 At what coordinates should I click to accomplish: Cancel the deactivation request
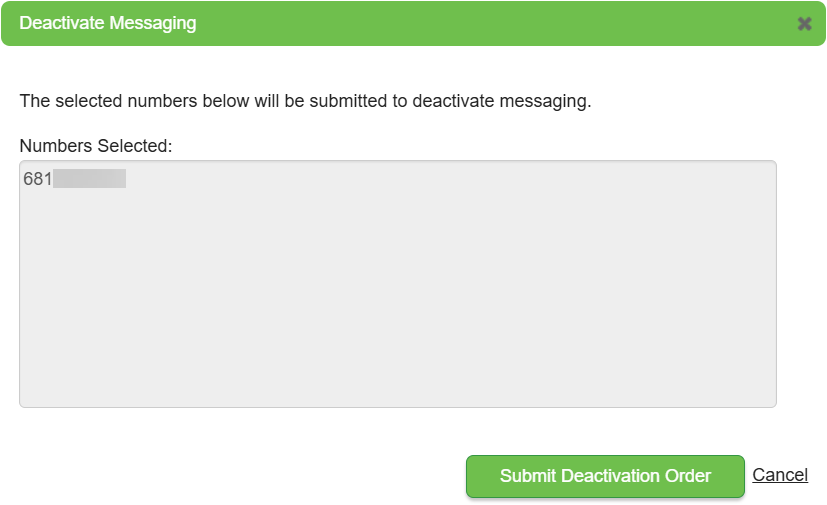[780, 475]
